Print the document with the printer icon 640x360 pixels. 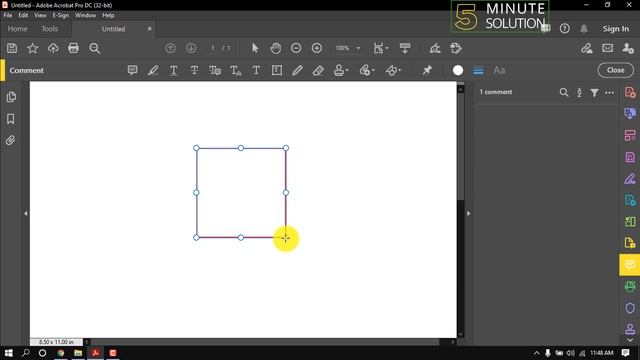coord(73,48)
